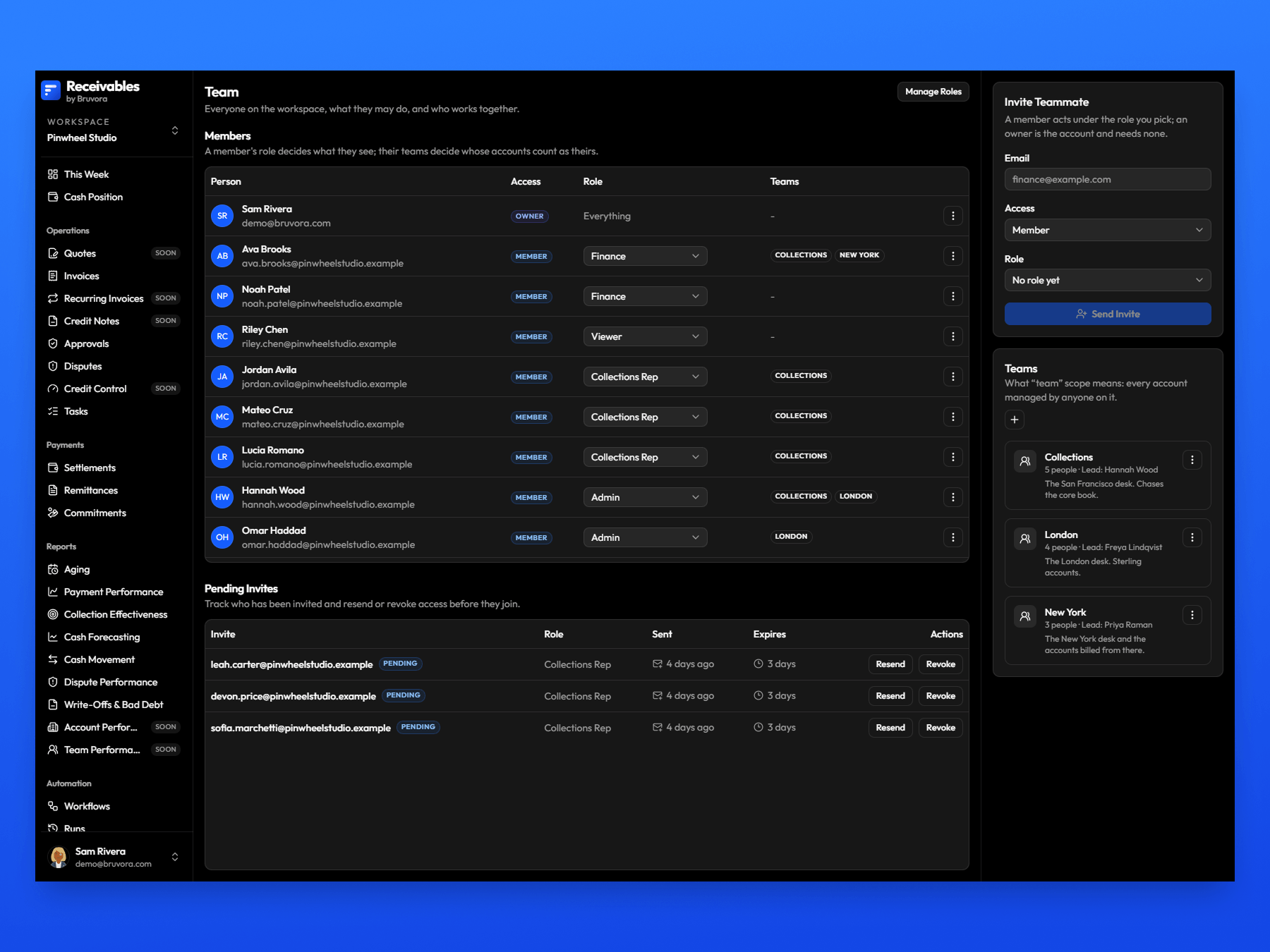Open options menu on Collections team card
Screen dimensions: 1270x952
1192,460
